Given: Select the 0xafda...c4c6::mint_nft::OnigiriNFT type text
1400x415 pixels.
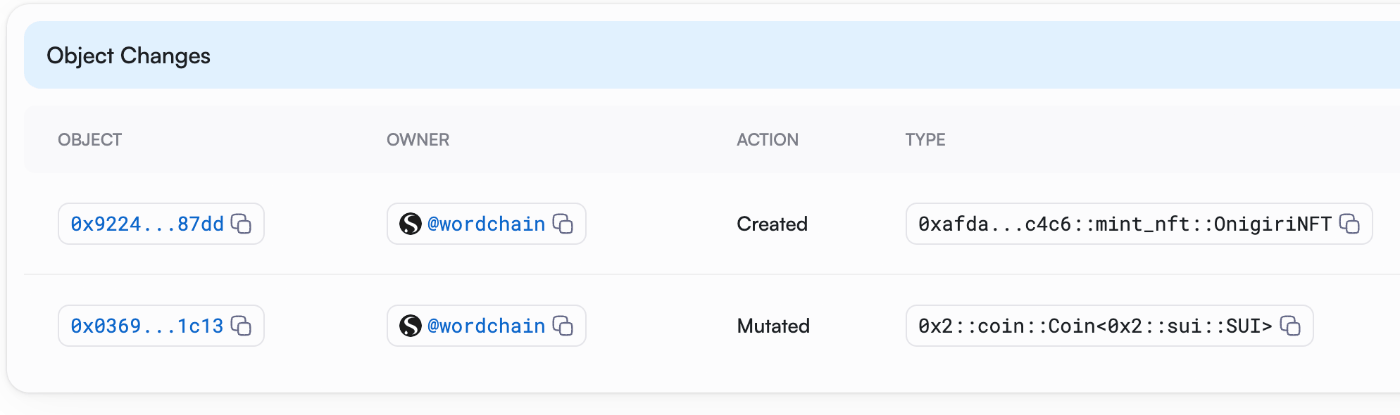Looking at the screenshot, I should click(1125, 224).
